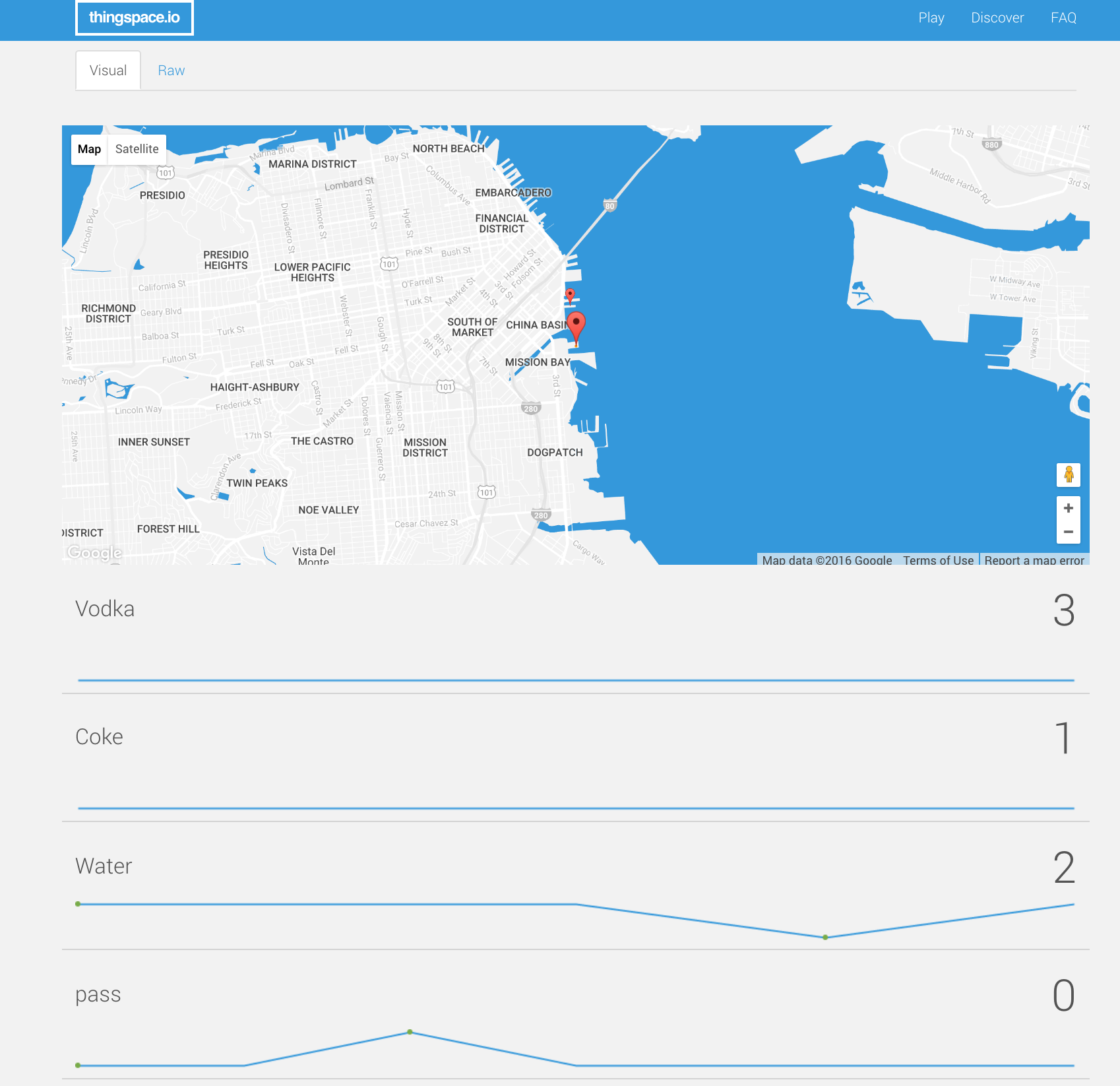Click the 280 shield near Cesar Chavez St

(541, 515)
